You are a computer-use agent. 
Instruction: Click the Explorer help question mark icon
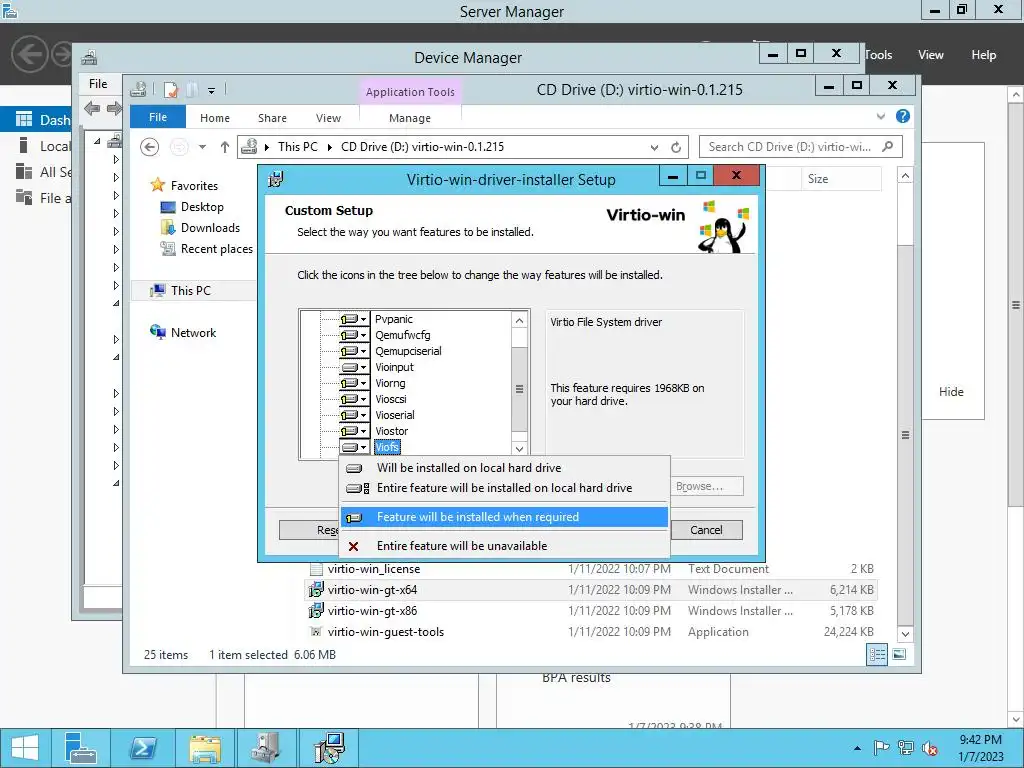[903, 116]
